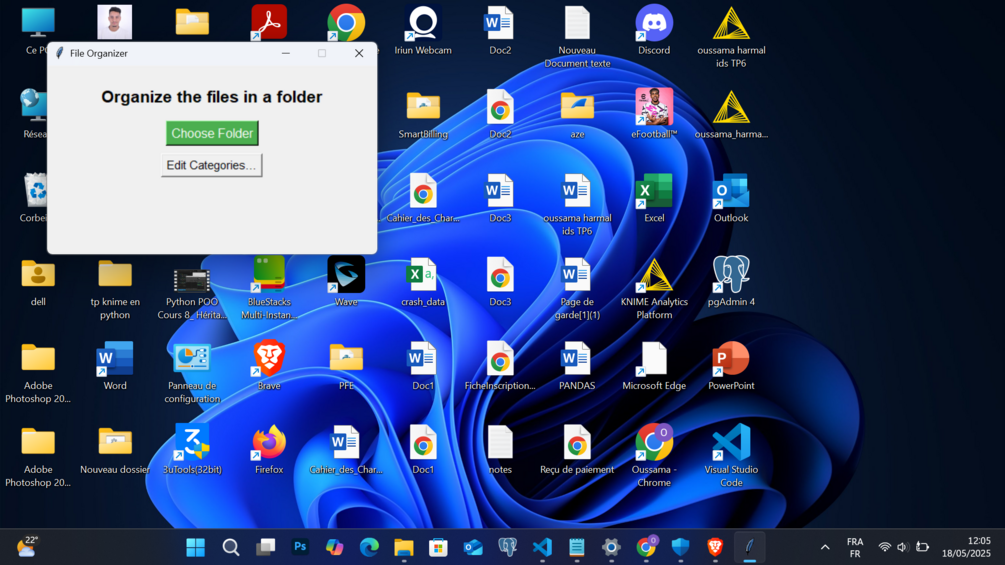The height and width of the screenshot is (565, 1005).
Task: Select the PowerPoint desktop shortcut
Action: point(731,366)
